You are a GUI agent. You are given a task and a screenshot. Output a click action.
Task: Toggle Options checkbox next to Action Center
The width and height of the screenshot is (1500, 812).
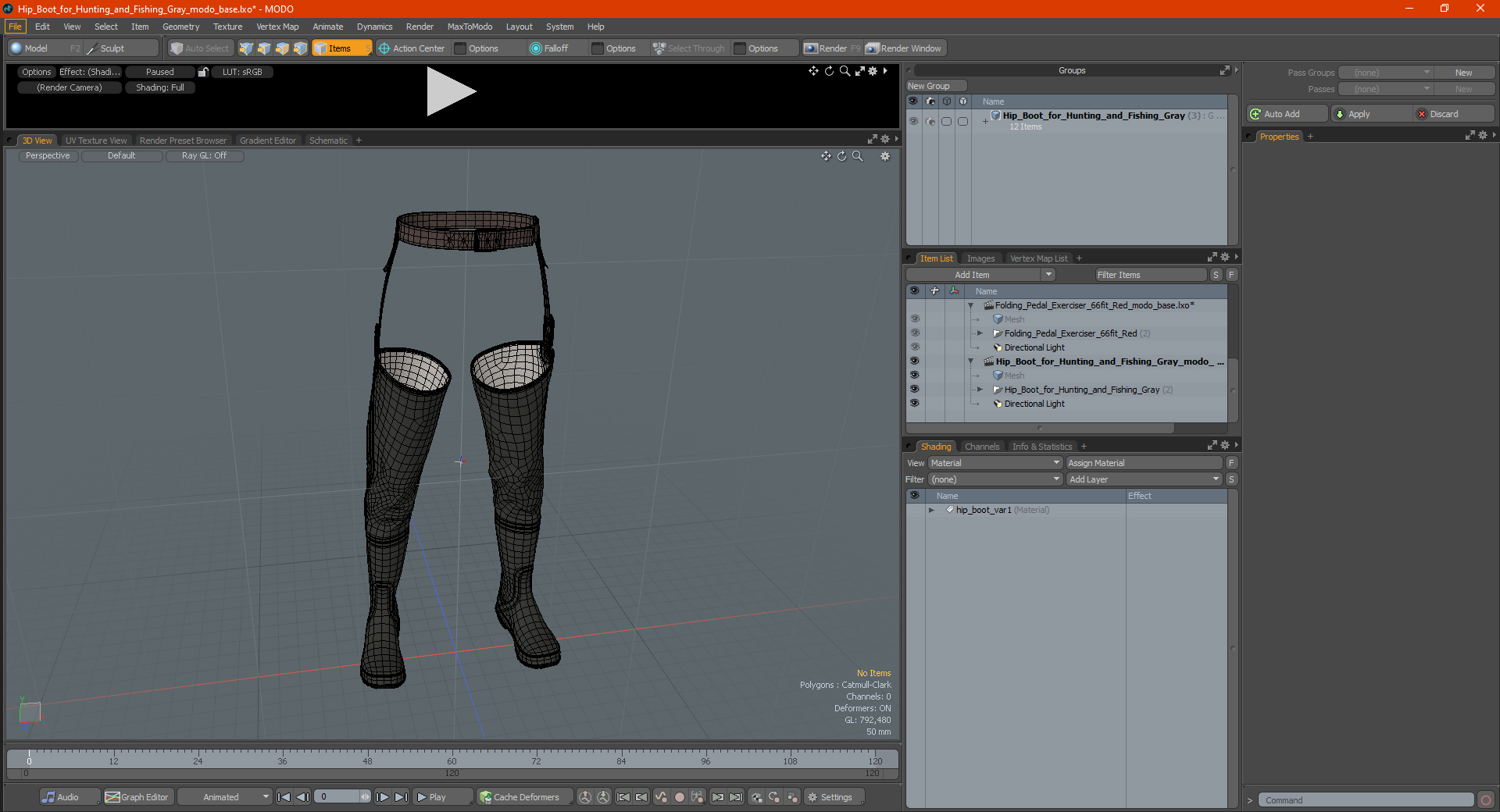point(461,48)
